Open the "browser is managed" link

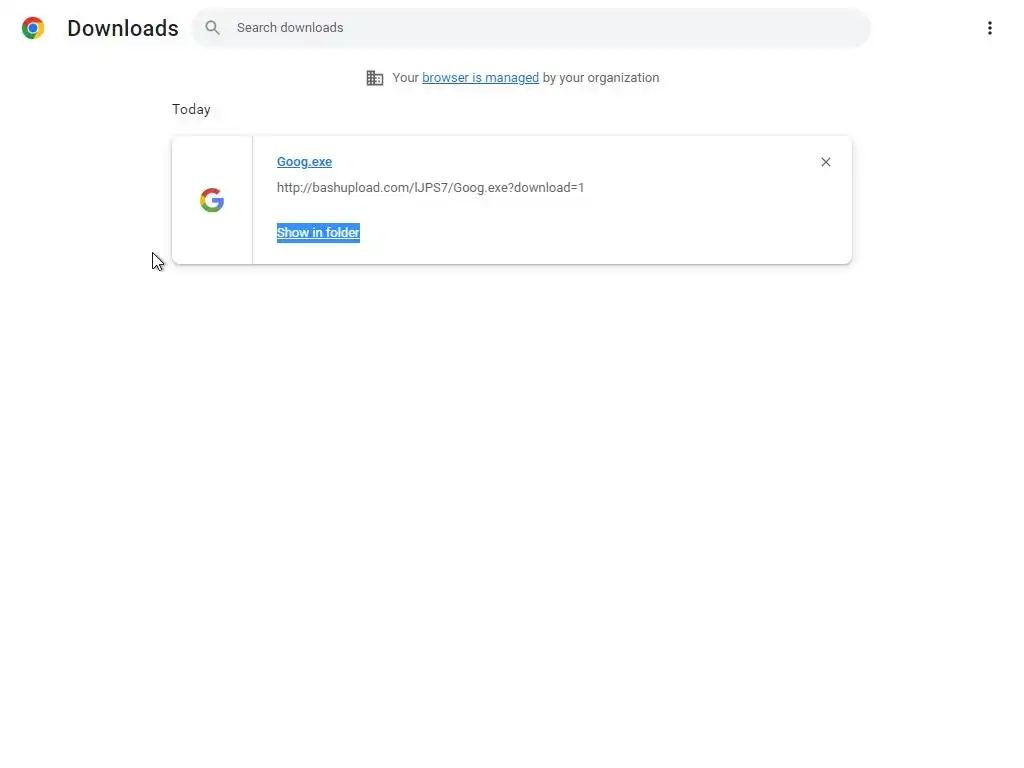pos(480,78)
